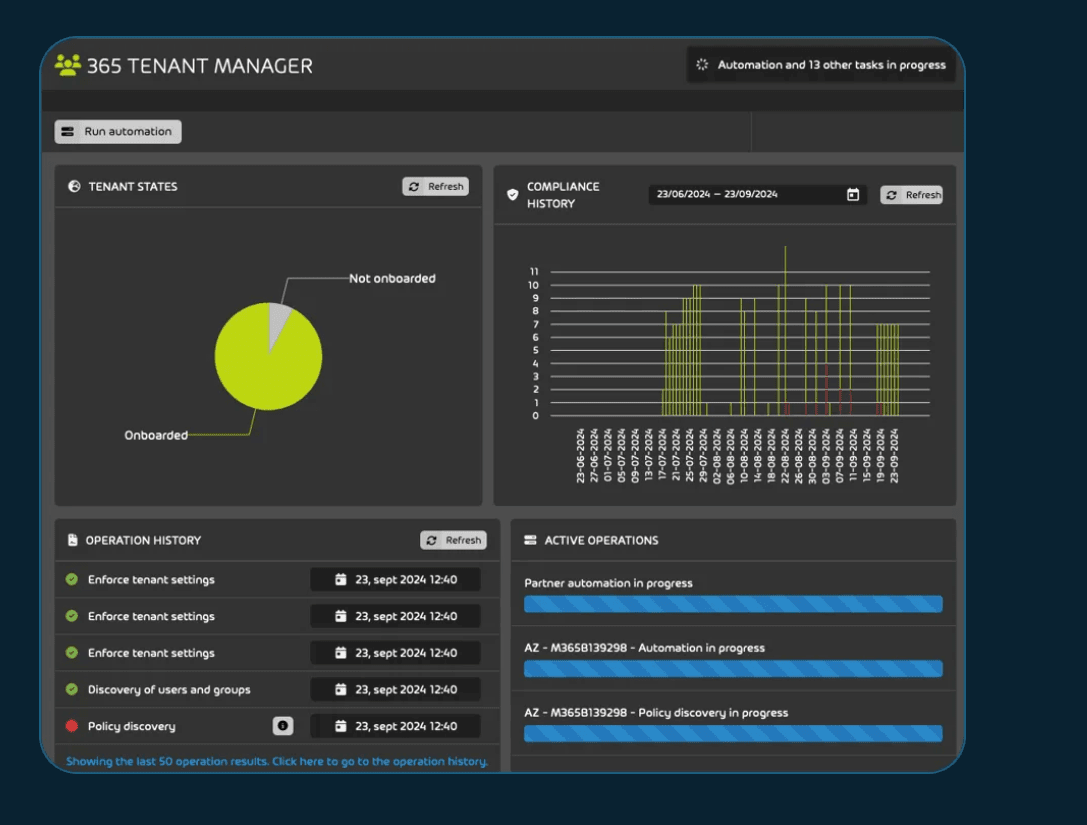Open the operation history link at bottom

click(x=277, y=761)
